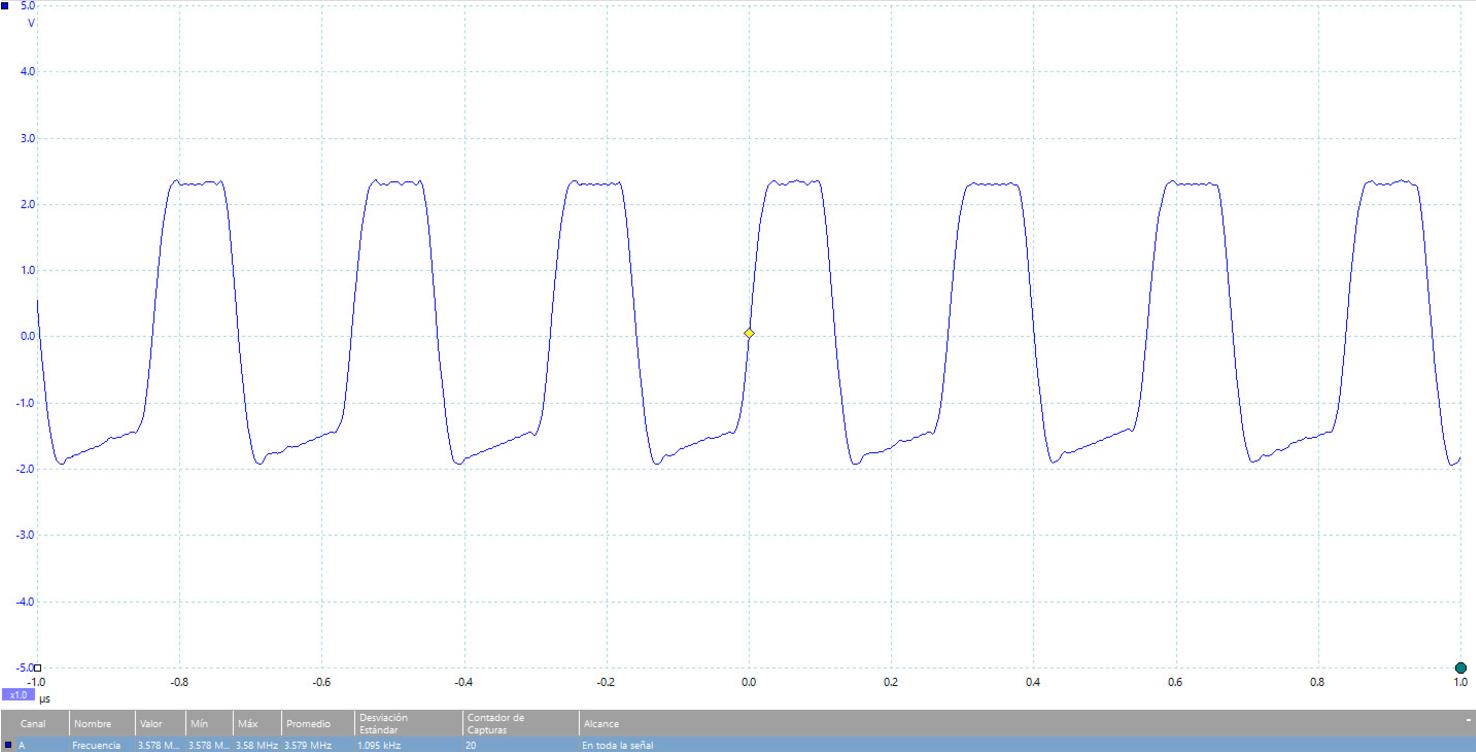Click the blue square in measurement row A
Screen dimensions: 1476x752
click(x=8, y=745)
